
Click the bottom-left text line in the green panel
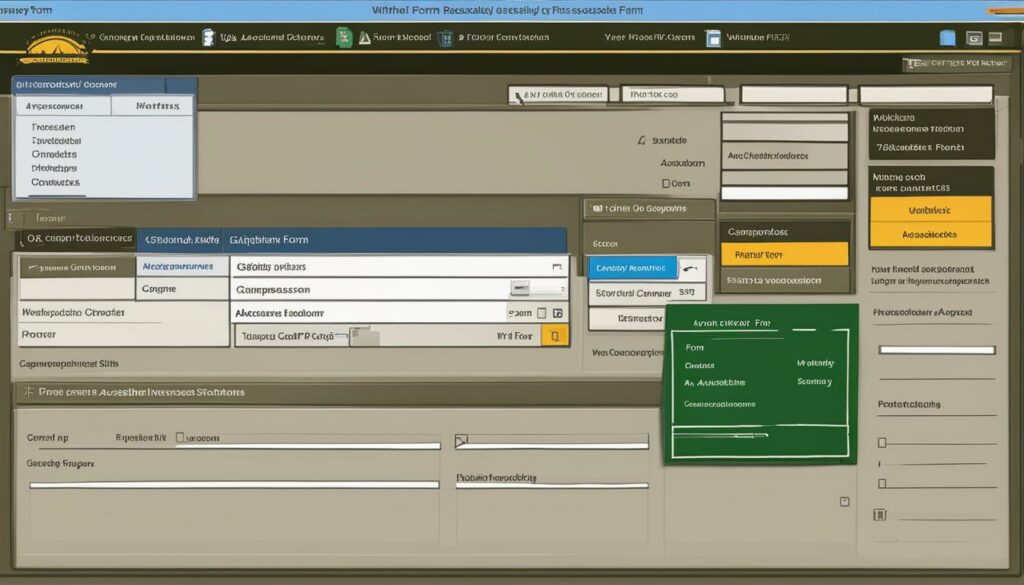[x=719, y=404]
